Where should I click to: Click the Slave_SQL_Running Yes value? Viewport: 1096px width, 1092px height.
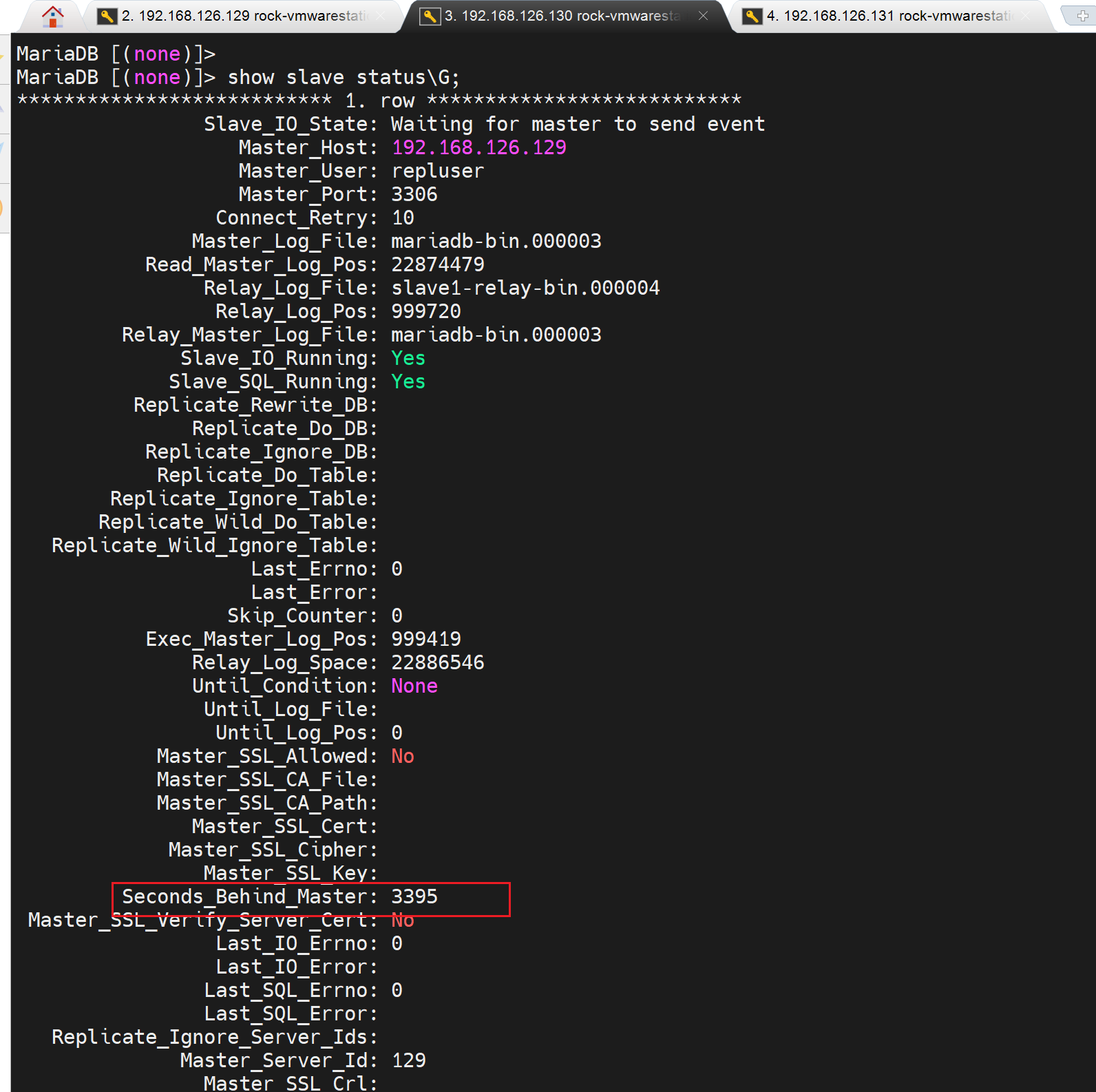pos(408,381)
